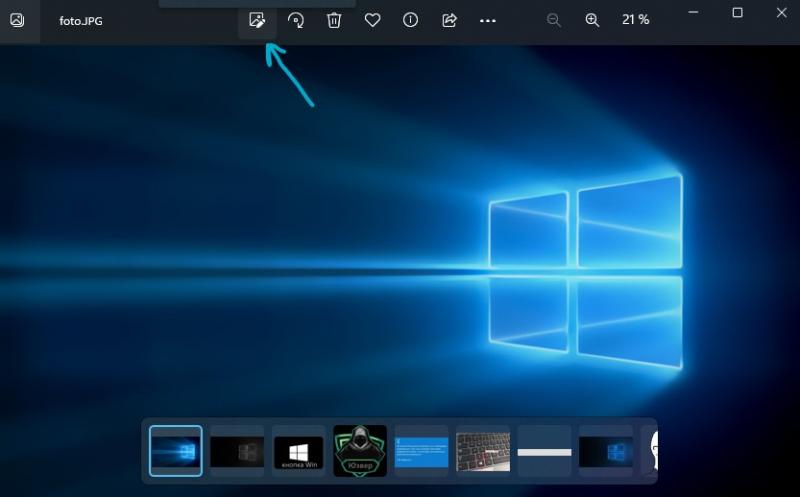Delete photo using trash icon
The width and height of the screenshot is (800, 497).
coord(334,20)
